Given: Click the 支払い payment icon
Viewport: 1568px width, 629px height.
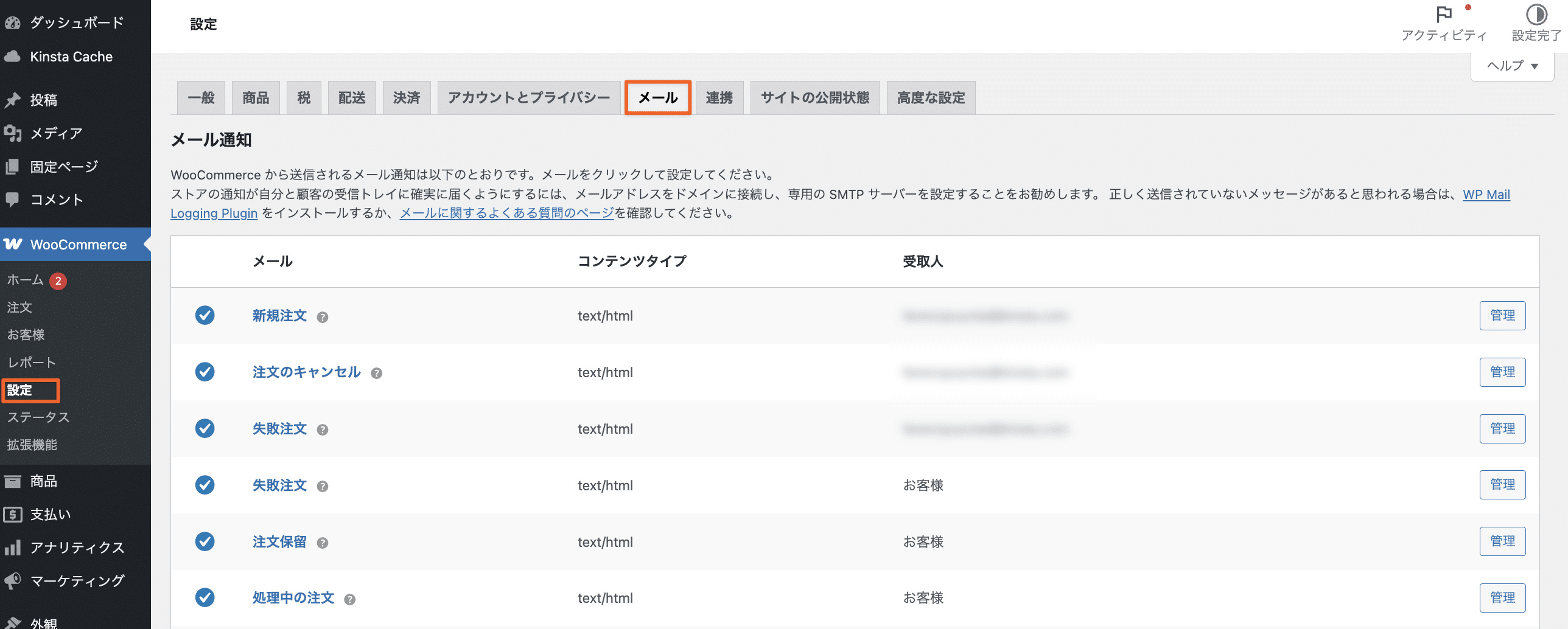Looking at the screenshot, I should (x=13, y=514).
